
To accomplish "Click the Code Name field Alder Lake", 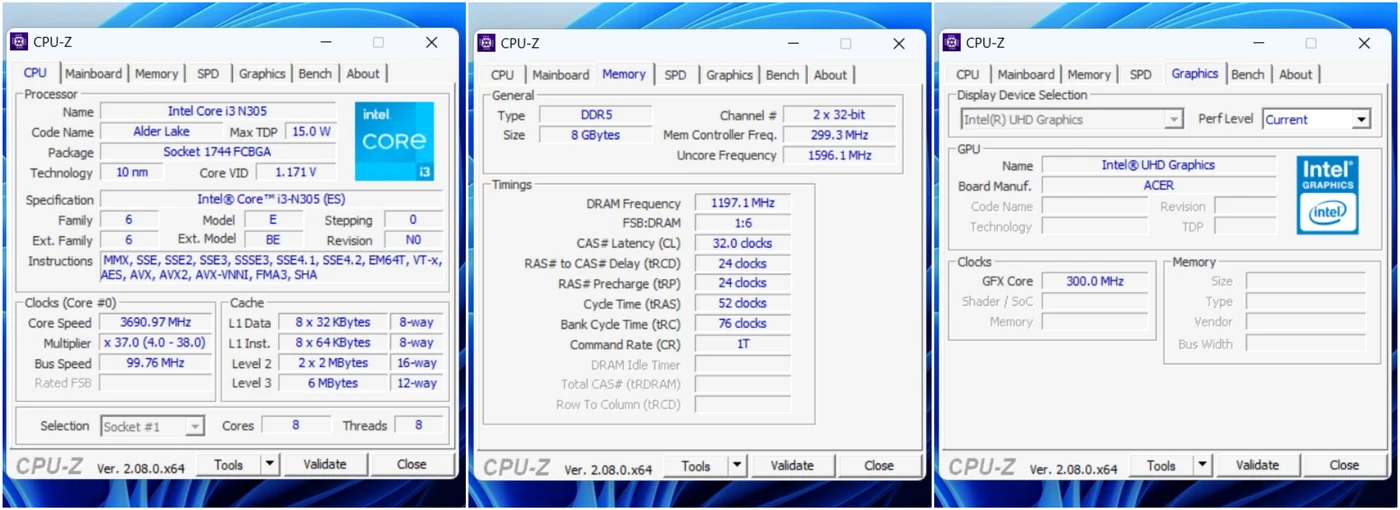I will (161, 131).
